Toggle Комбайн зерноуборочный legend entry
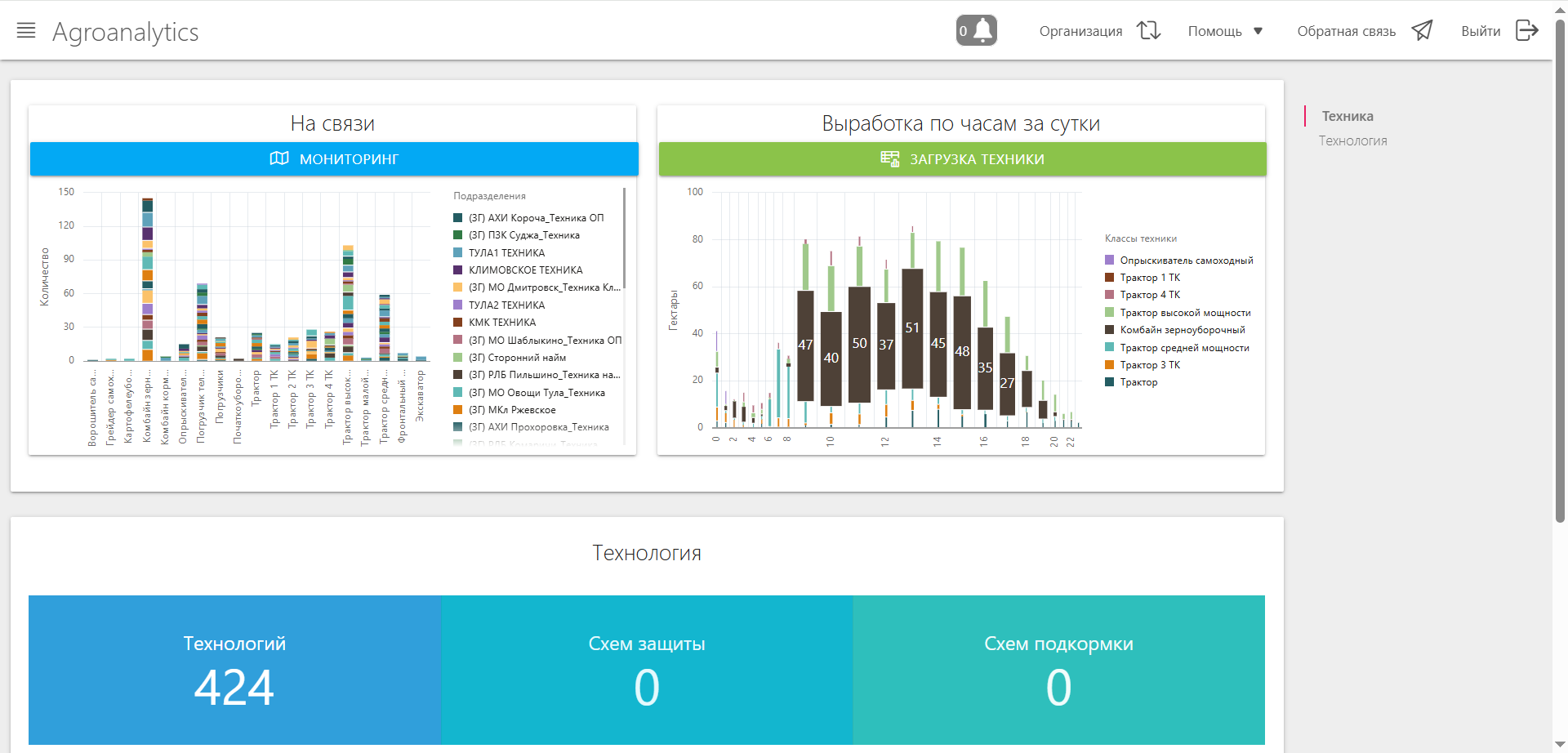Viewport: 1568px width, 753px height. (1182, 330)
